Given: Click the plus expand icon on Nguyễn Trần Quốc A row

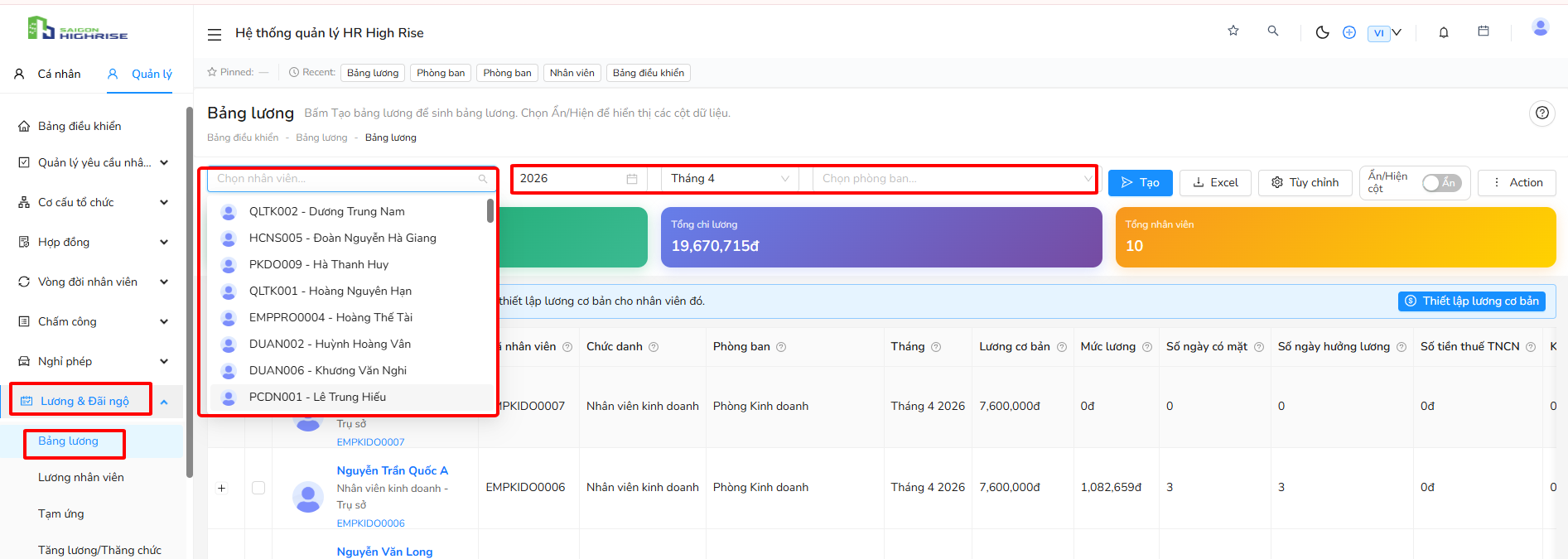Looking at the screenshot, I should [x=221, y=488].
